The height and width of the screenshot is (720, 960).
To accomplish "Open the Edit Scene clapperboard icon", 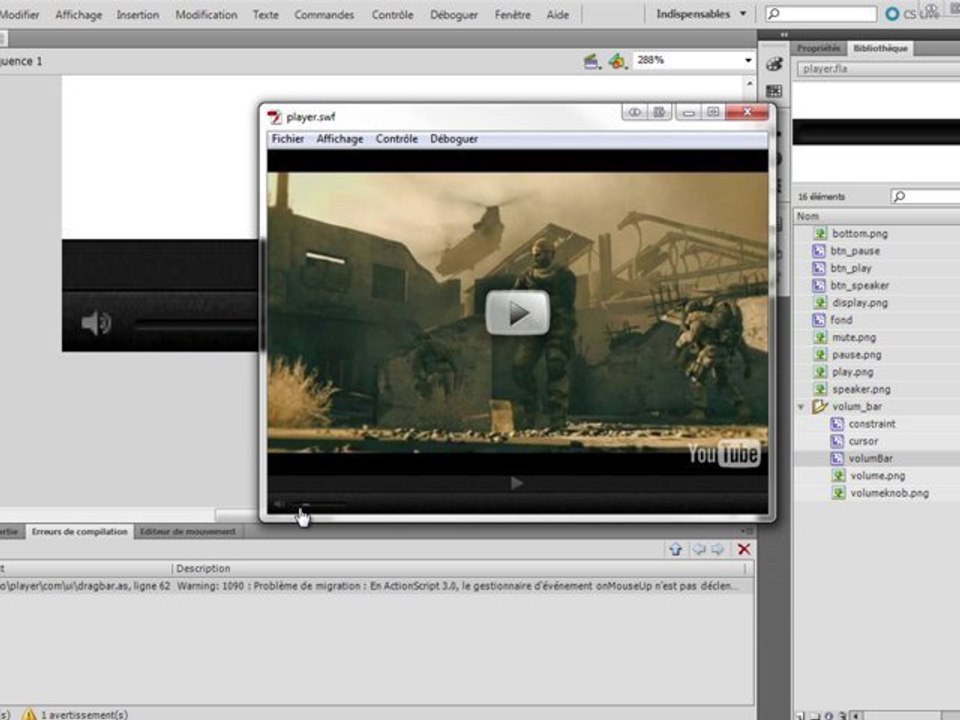I will point(591,61).
